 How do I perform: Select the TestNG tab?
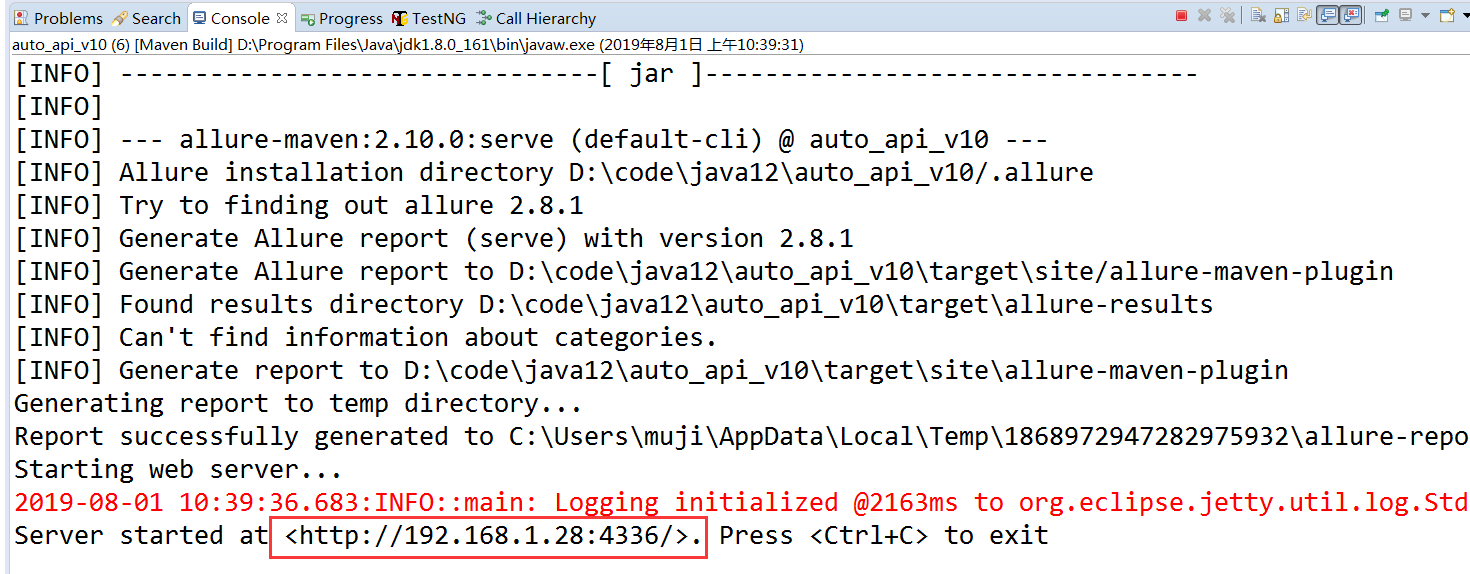428,18
